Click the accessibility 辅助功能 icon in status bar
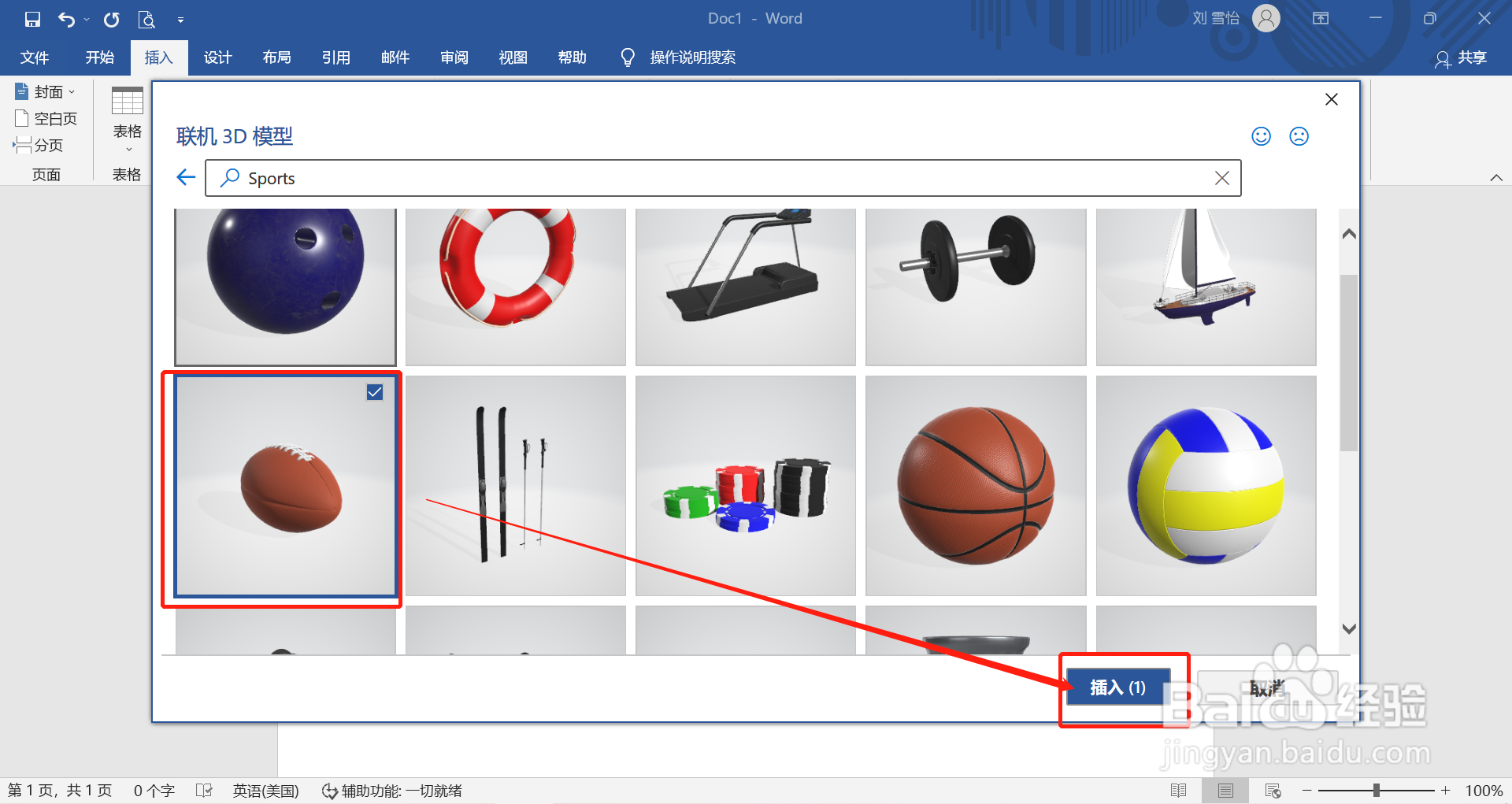 328,790
